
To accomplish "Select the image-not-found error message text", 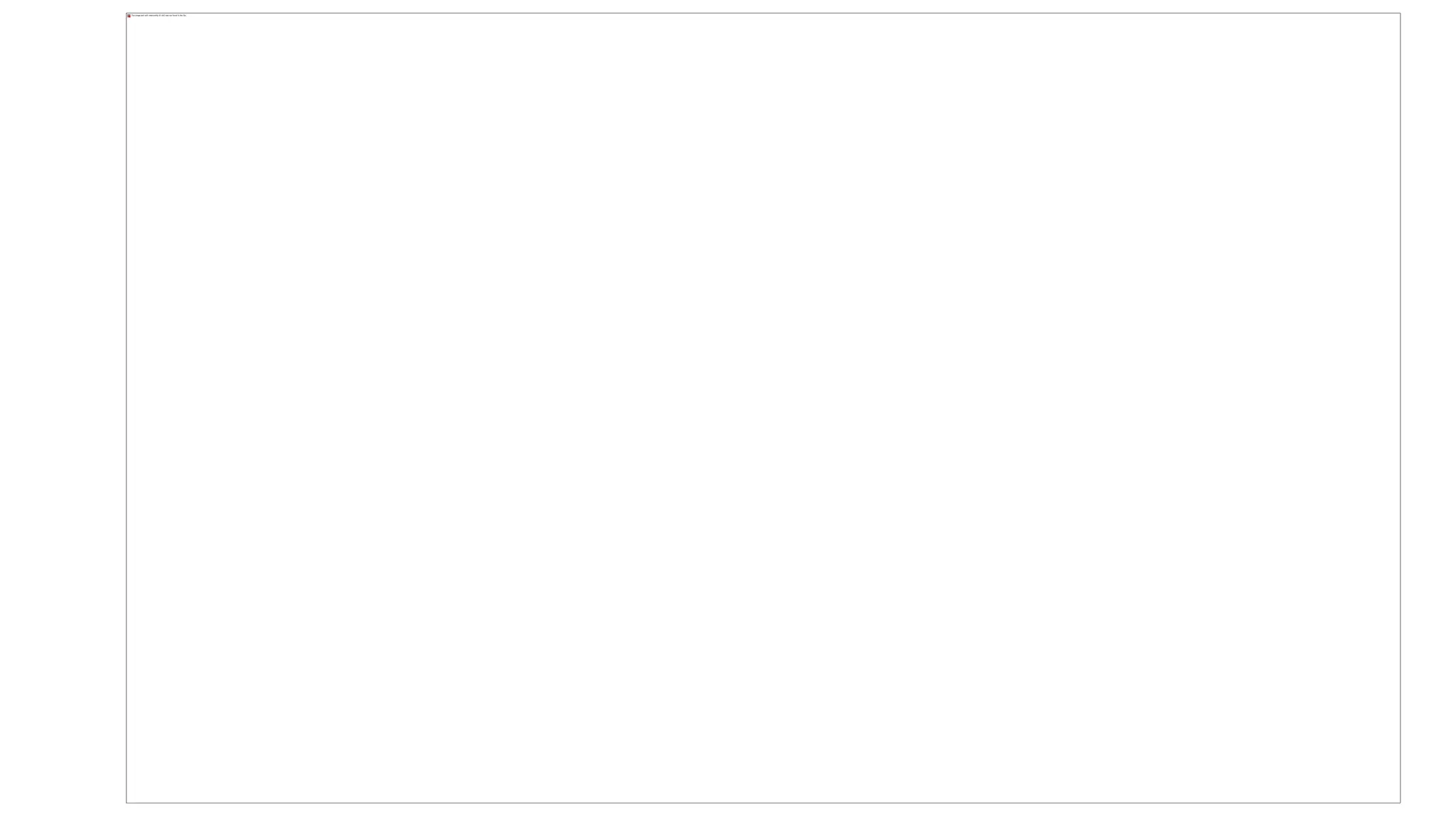I will (x=159, y=16).
